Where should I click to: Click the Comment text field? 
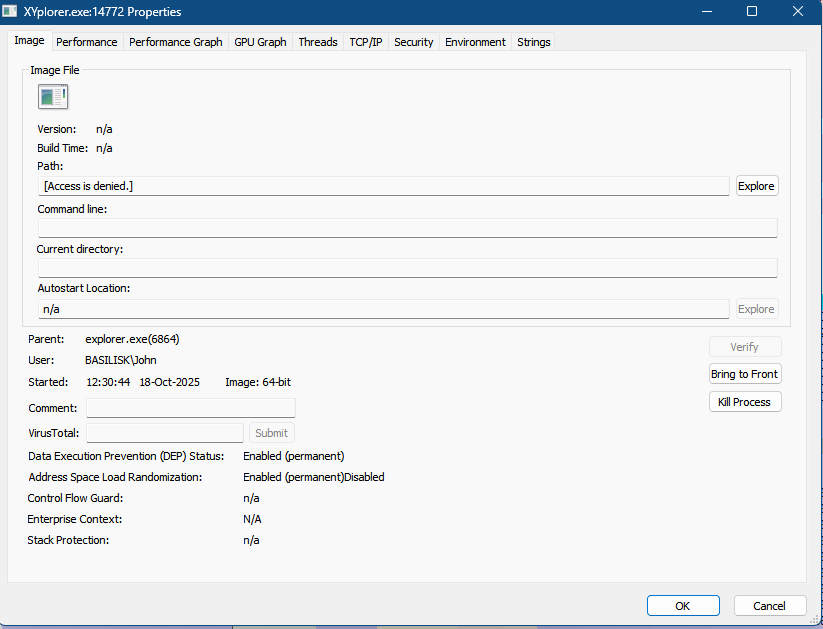[190, 408]
